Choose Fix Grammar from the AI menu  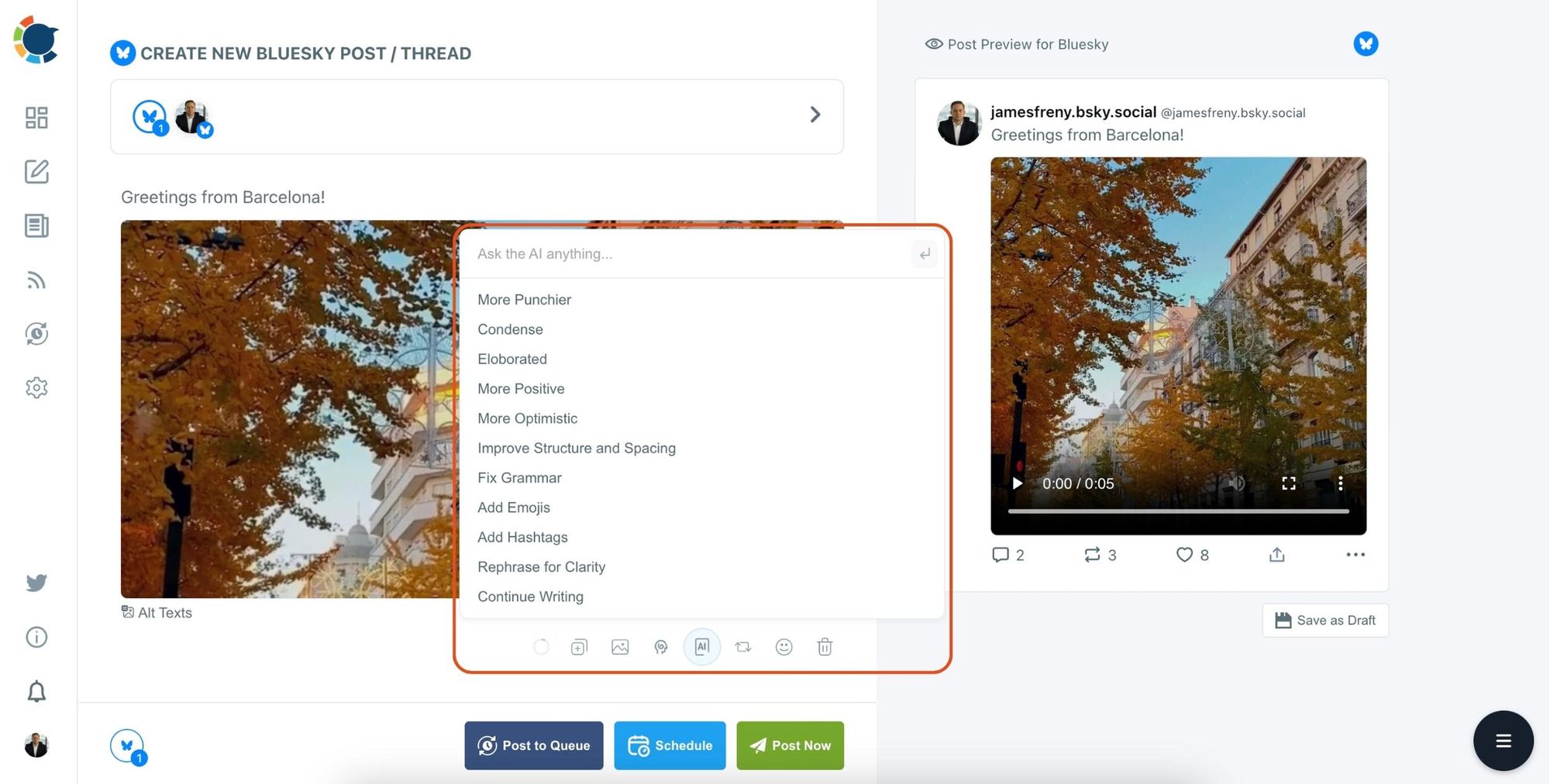[519, 478]
